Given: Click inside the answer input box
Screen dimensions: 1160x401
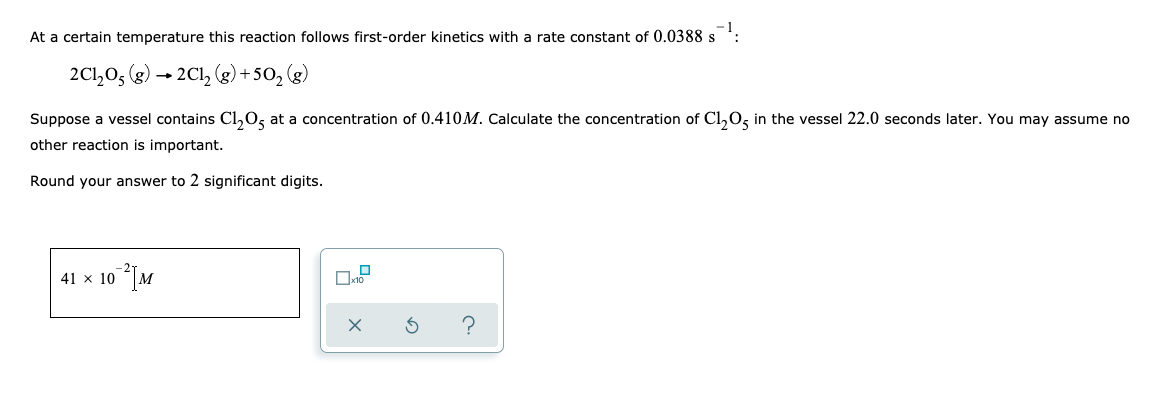Looking at the screenshot, I should point(175,283).
